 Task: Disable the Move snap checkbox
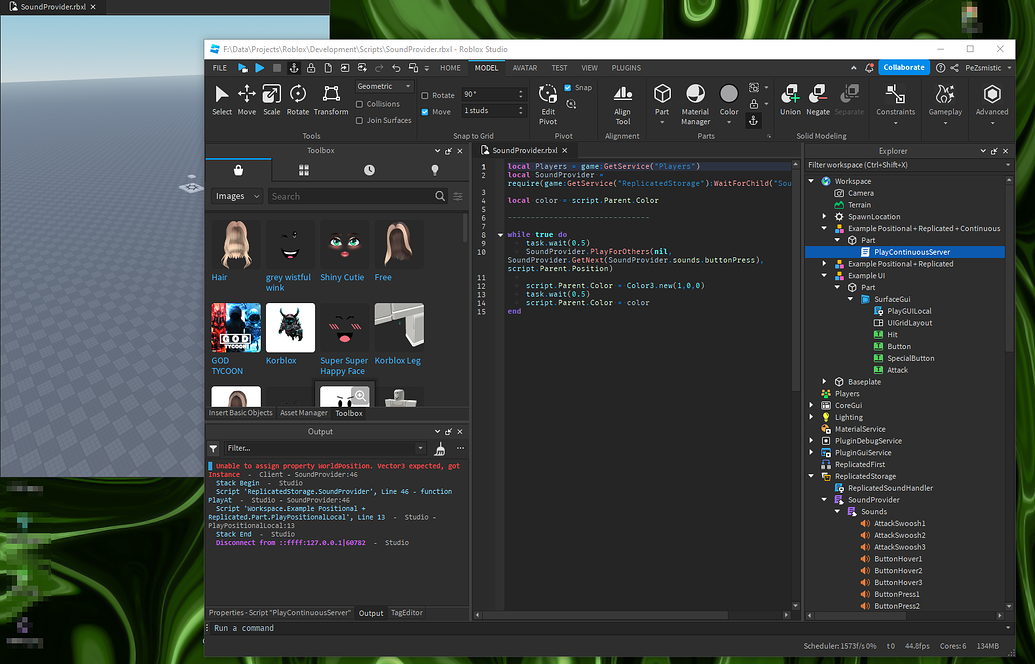[425, 112]
